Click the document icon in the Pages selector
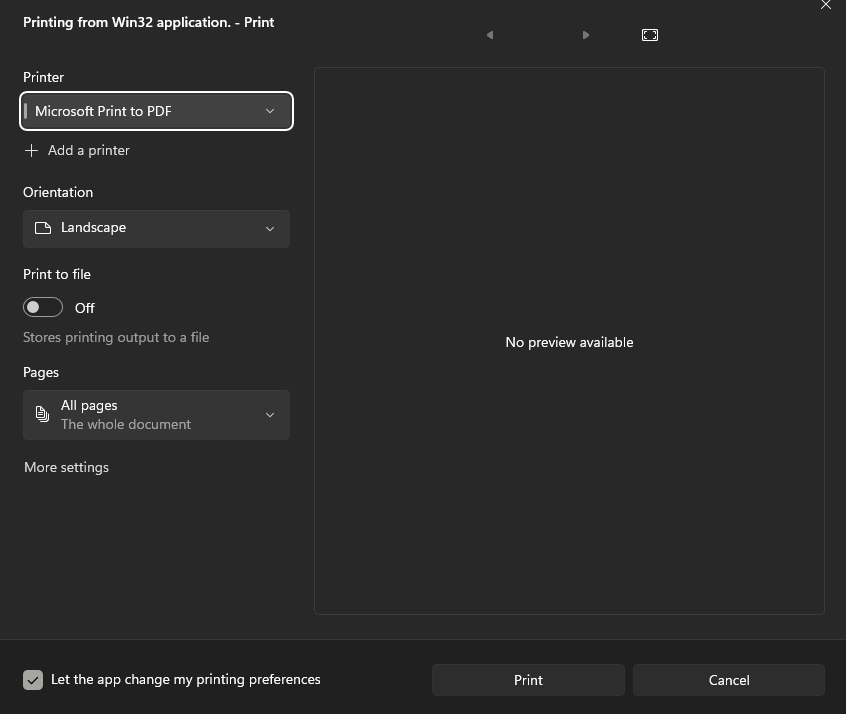The width and height of the screenshot is (846, 714). point(40,414)
